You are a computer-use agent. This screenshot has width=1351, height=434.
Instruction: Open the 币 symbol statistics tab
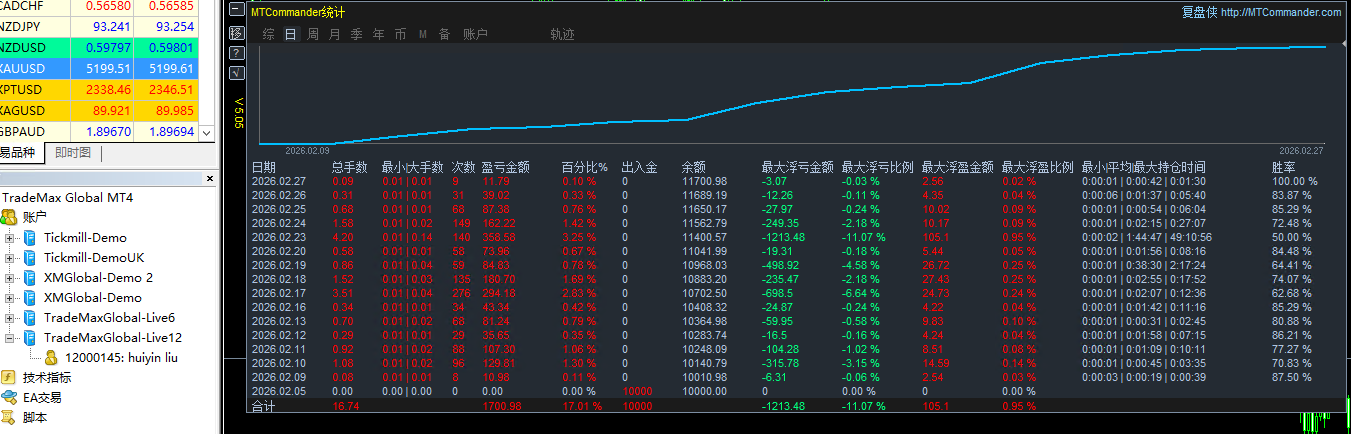[400, 34]
